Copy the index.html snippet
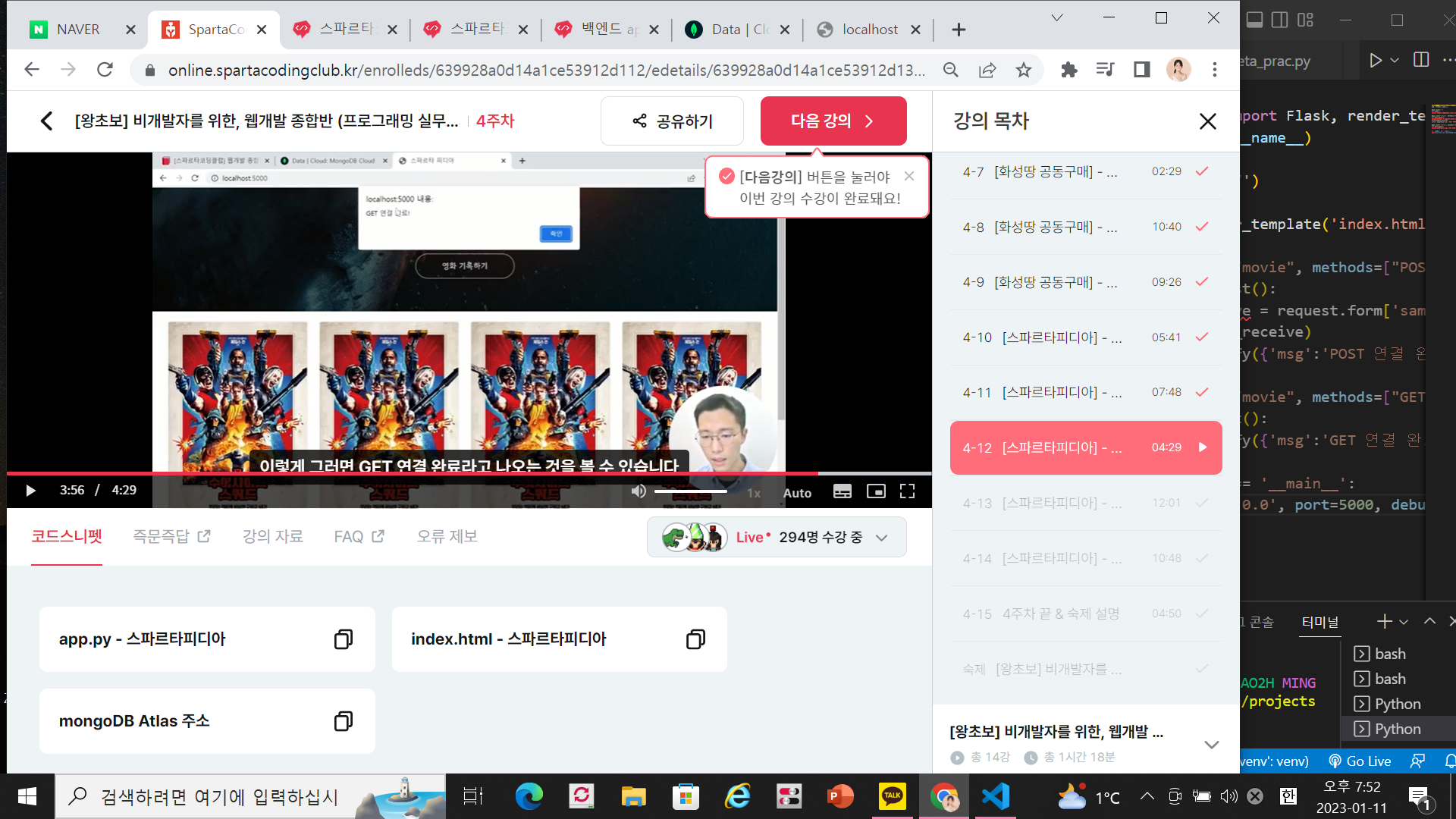The height and width of the screenshot is (819, 1456). pos(695,639)
